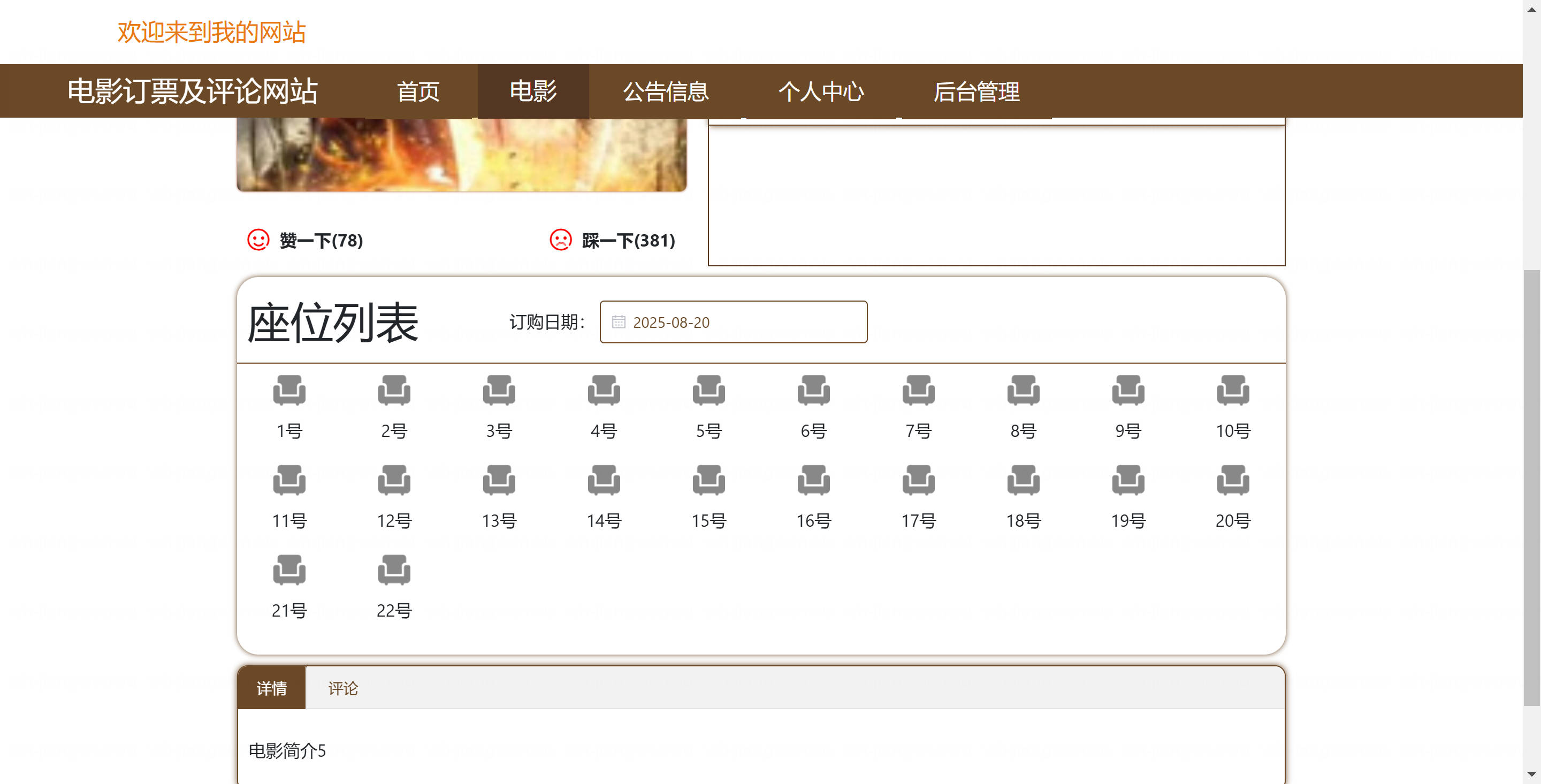Choose seat 10号 armchair icon
1541x784 pixels.
coord(1232,390)
